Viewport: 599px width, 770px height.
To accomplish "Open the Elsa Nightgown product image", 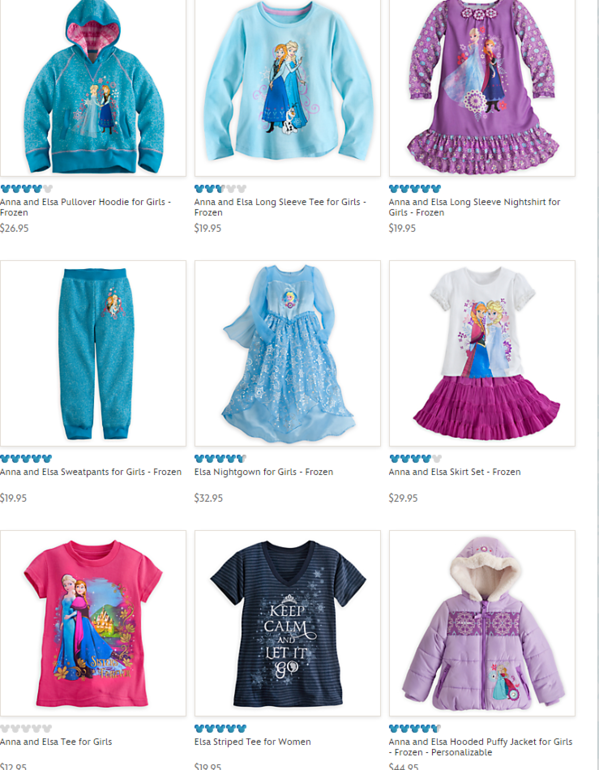I will (288, 354).
